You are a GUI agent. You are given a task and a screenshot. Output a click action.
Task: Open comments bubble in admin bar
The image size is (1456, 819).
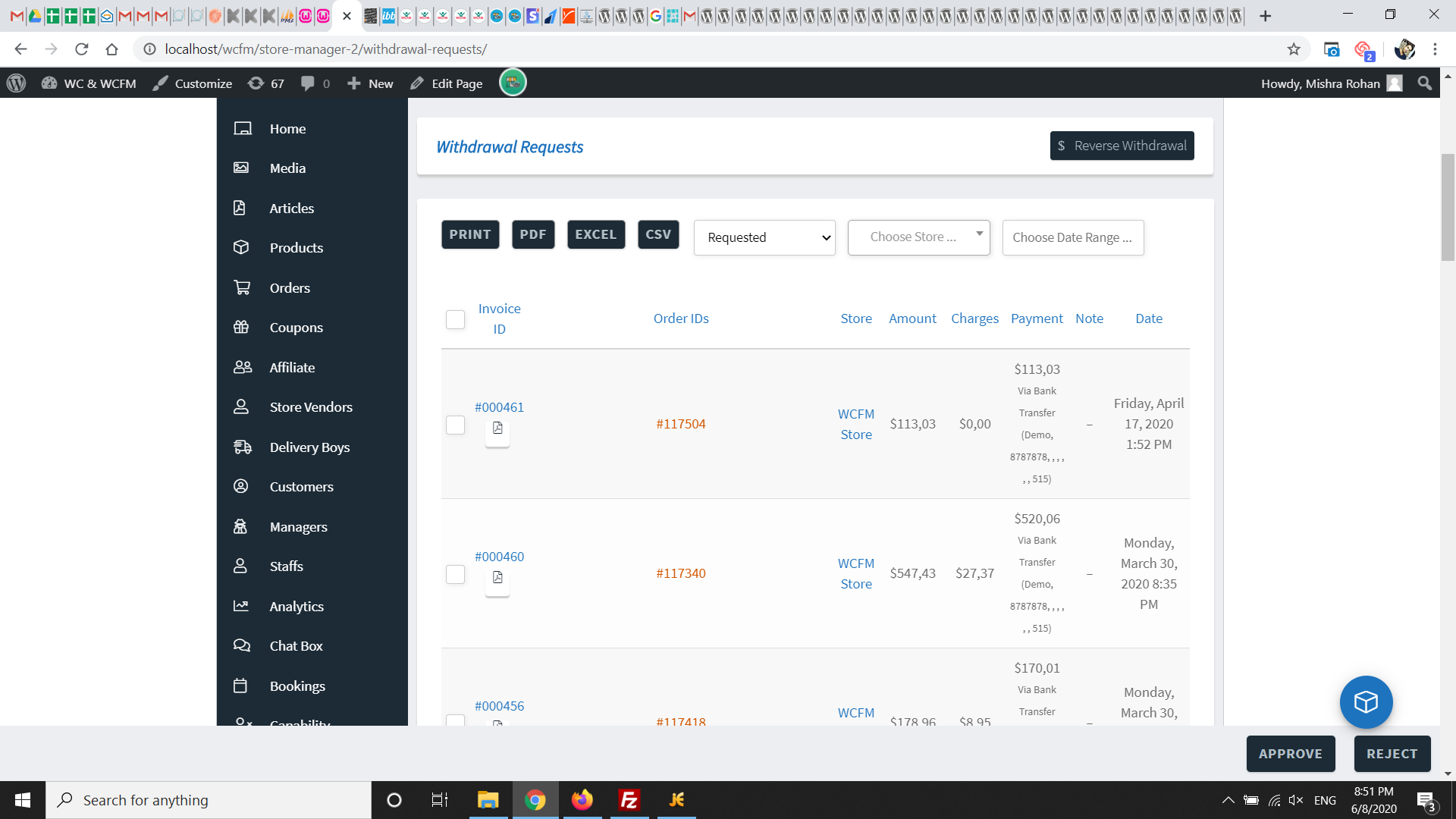[x=315, y=83]
